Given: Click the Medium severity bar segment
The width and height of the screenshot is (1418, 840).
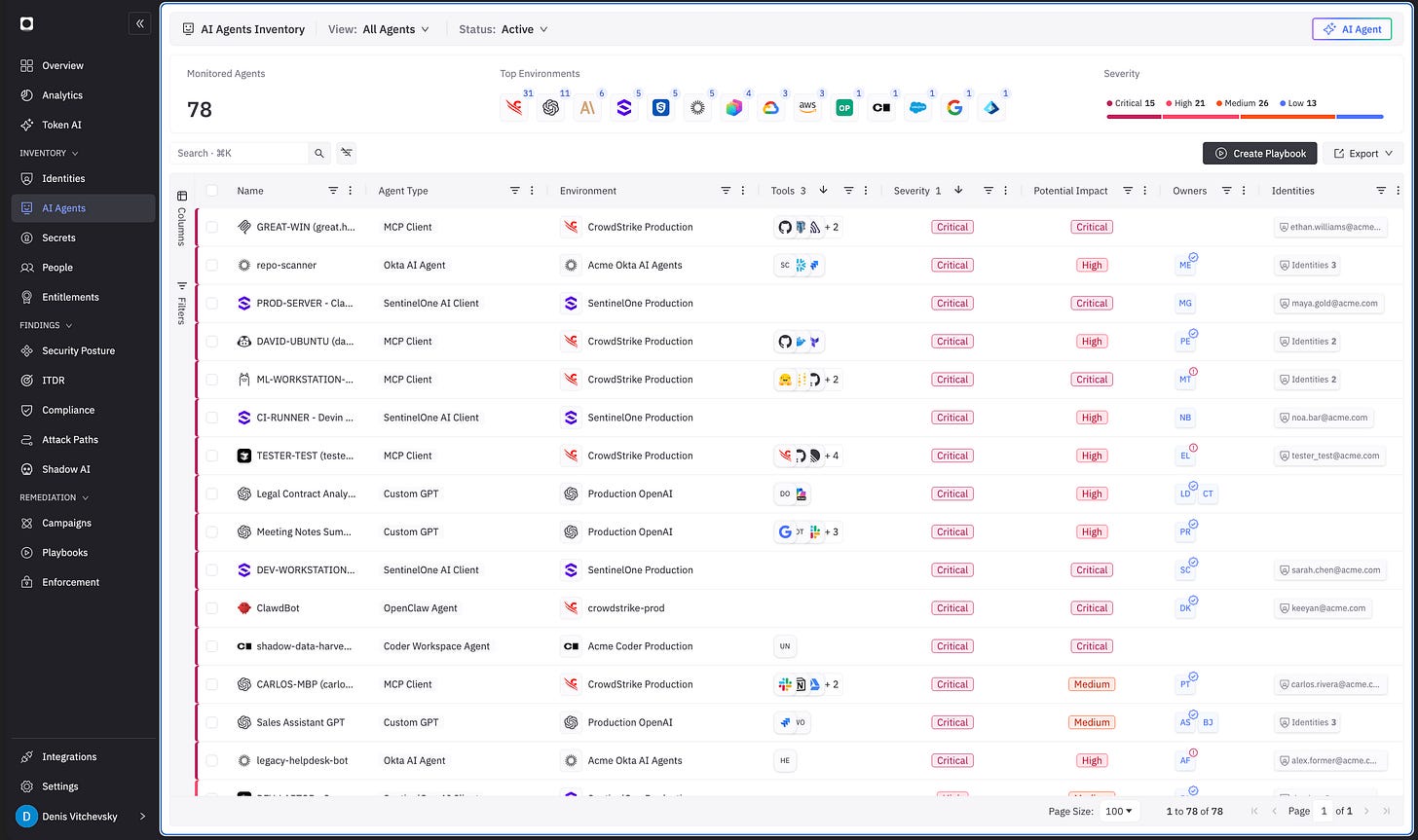Looking at the screenshot, I should (1287, 117).
